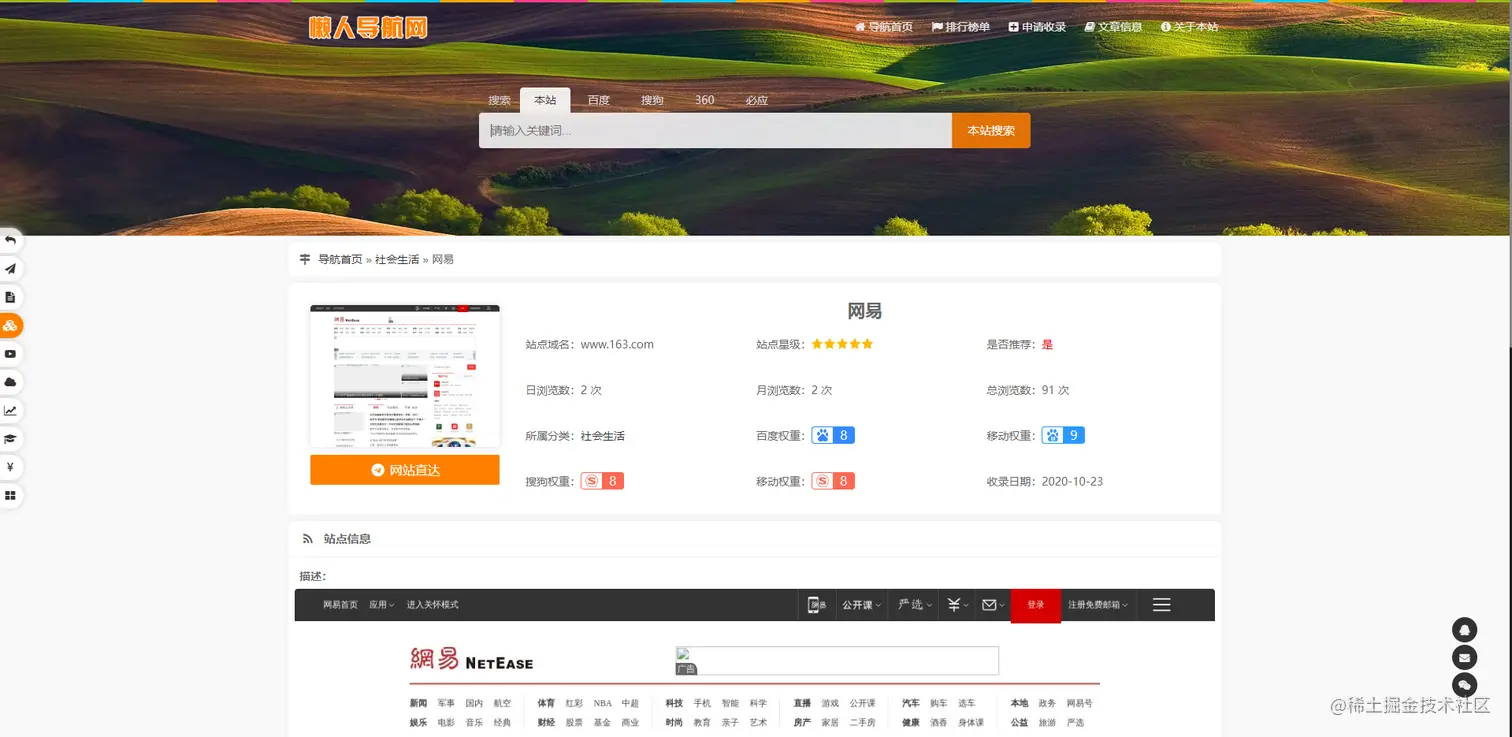Click the 懒人导航网 site logo
This screenshot has height=737, width=1512.
point(368,28)
